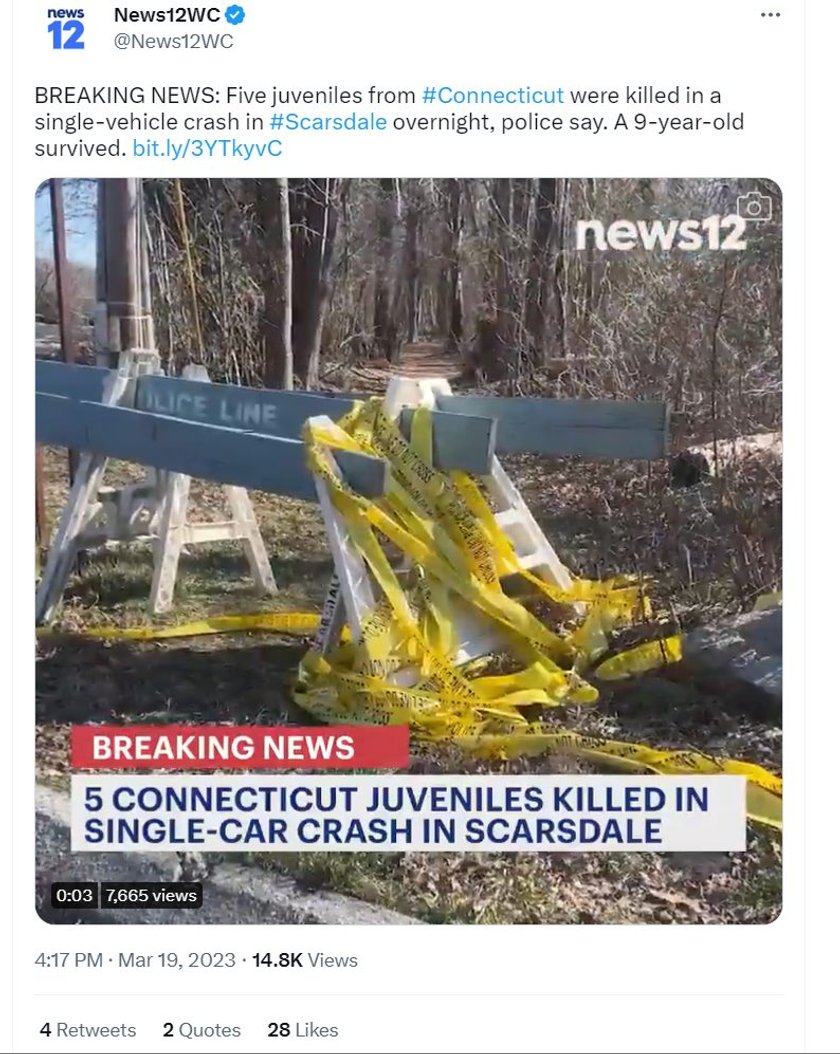Show the 2 Quotes list
The width and height of the screenshot is (840, 1054).
[x=202, y=1030]
